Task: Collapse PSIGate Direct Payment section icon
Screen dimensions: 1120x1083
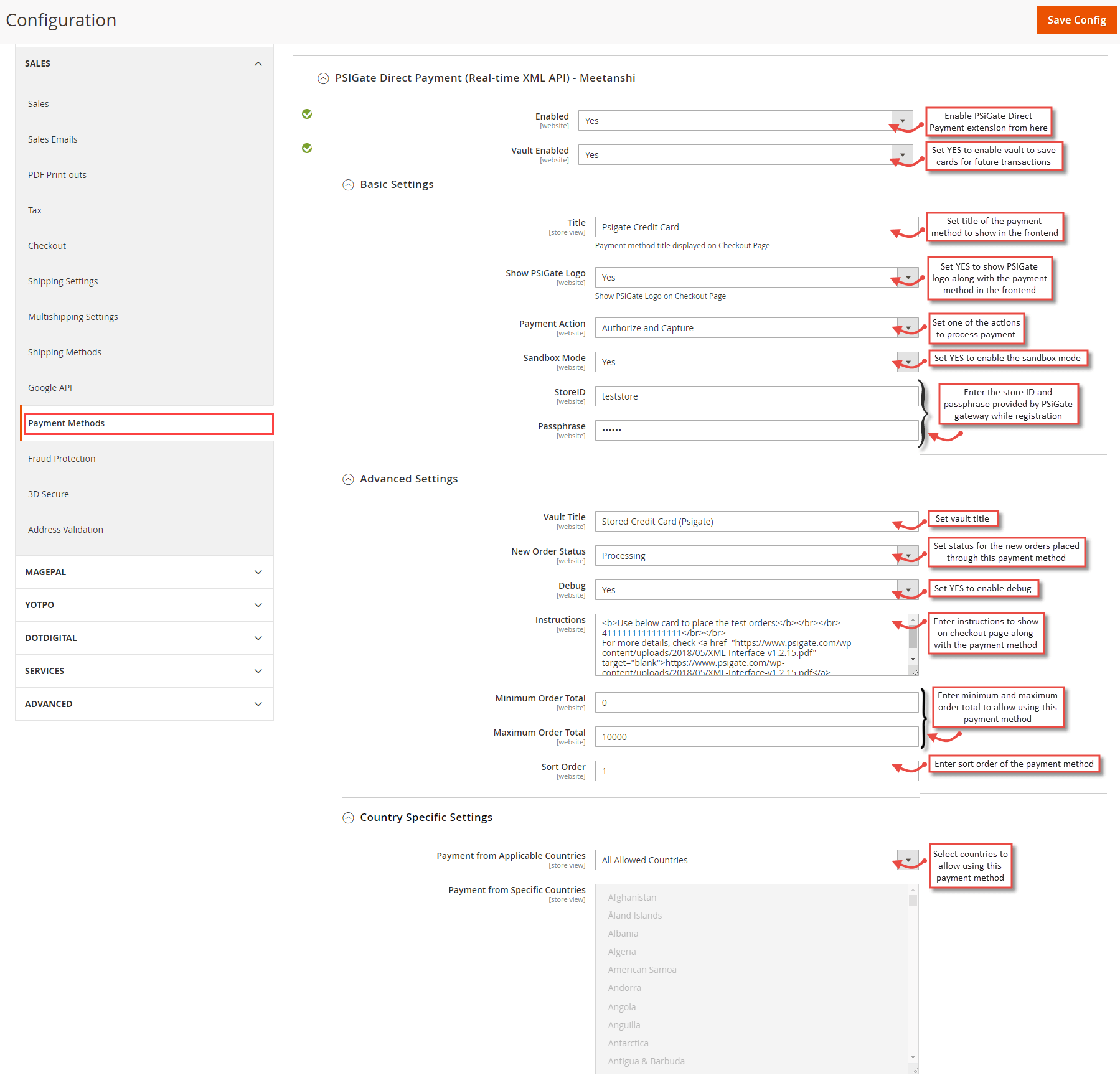Action: pyautogui.click(x=323, y=78)
